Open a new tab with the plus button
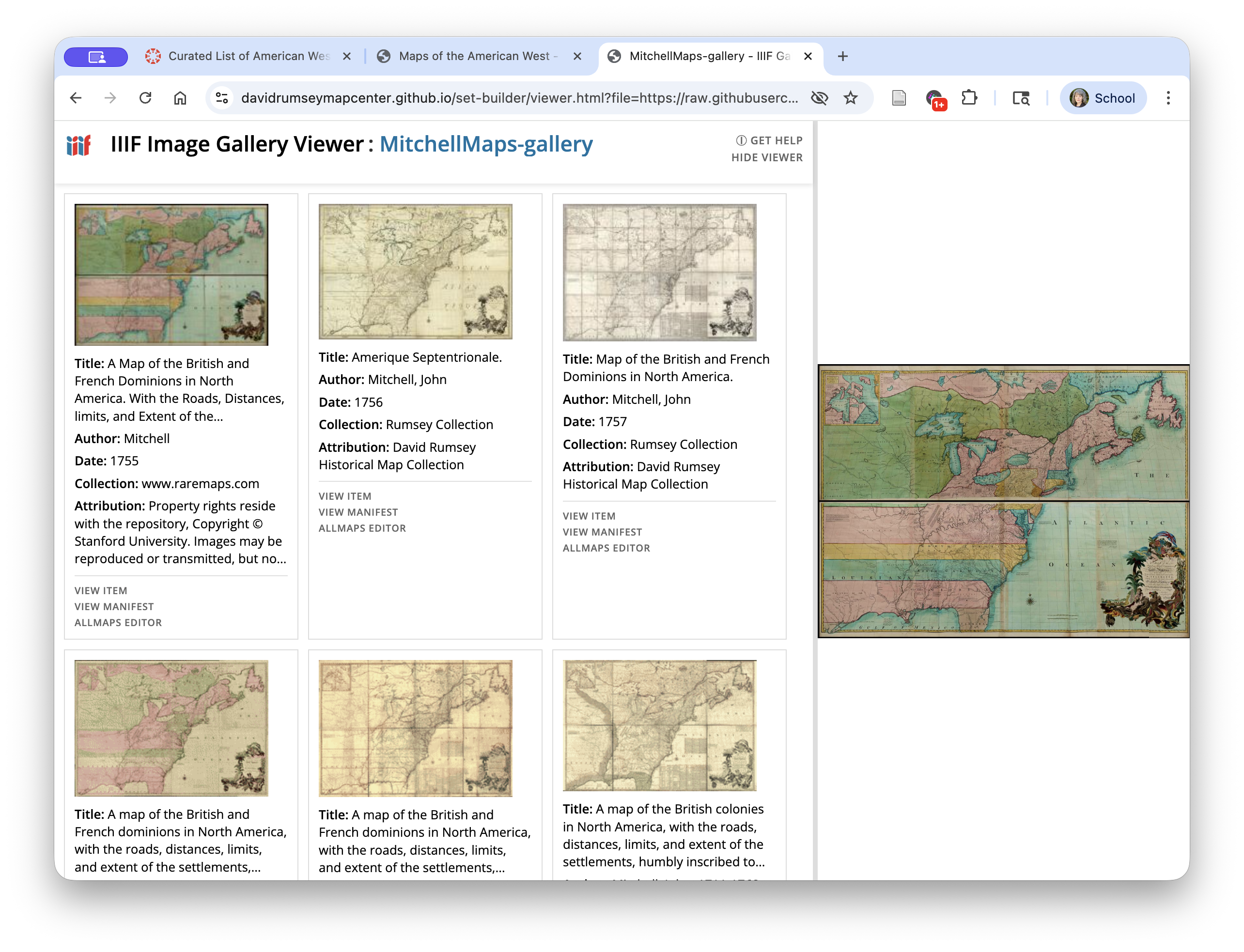This screenshot has width=1244, height=952. pyautogui.click(x=843, y=56)
